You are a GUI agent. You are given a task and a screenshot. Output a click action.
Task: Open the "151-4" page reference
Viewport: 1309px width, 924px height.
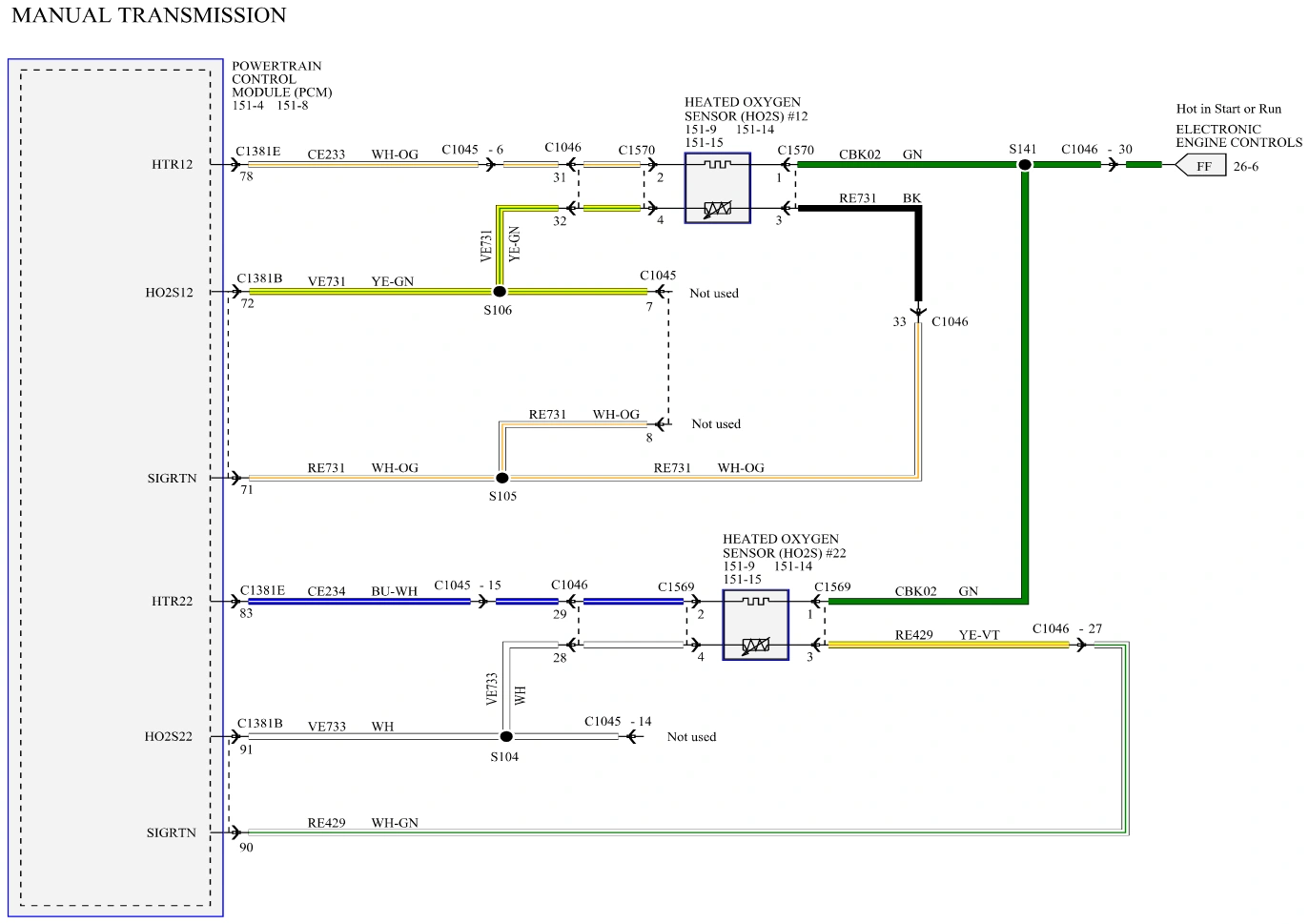pos(248,106)
